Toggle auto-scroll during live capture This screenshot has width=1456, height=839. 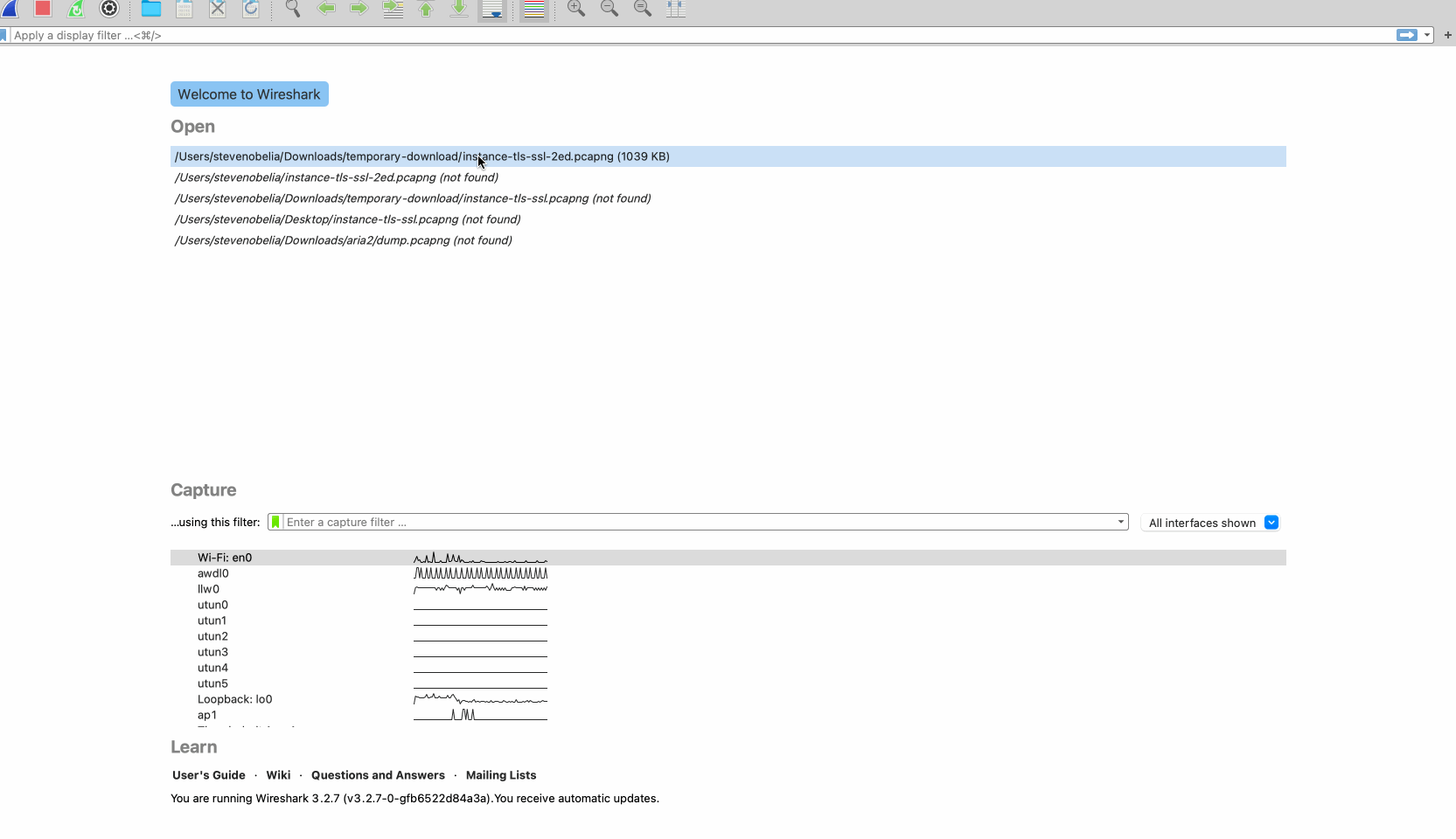coord(492,9)
